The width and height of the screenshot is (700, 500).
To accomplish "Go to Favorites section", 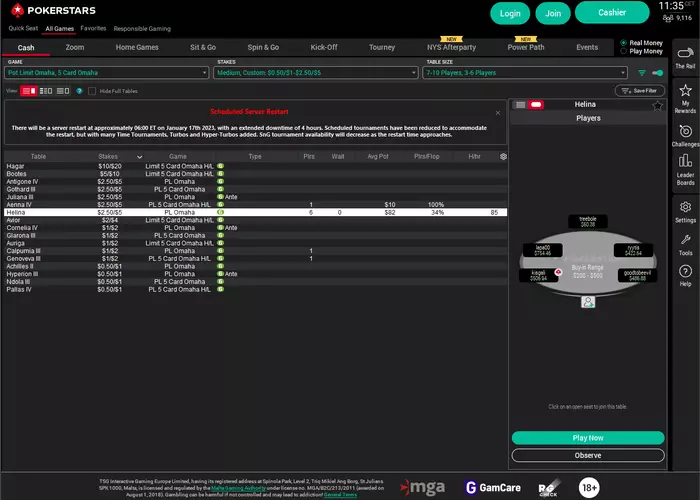I will click(93, 28).
